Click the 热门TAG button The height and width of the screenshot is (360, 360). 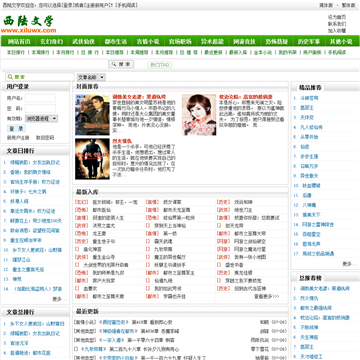(x=160, y=65)
